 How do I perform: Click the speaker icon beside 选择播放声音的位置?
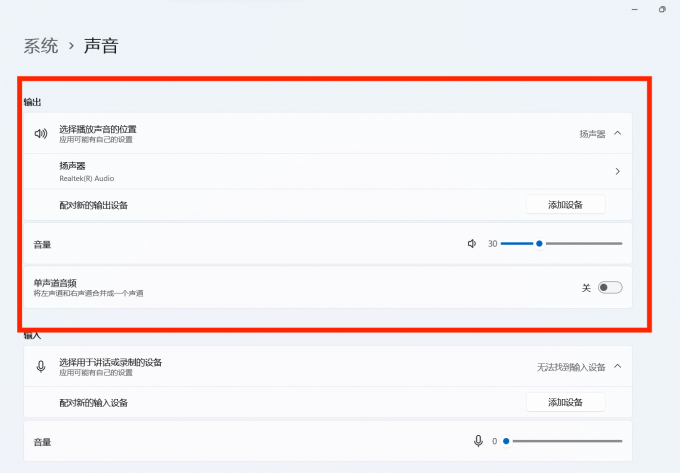[41, 134]
